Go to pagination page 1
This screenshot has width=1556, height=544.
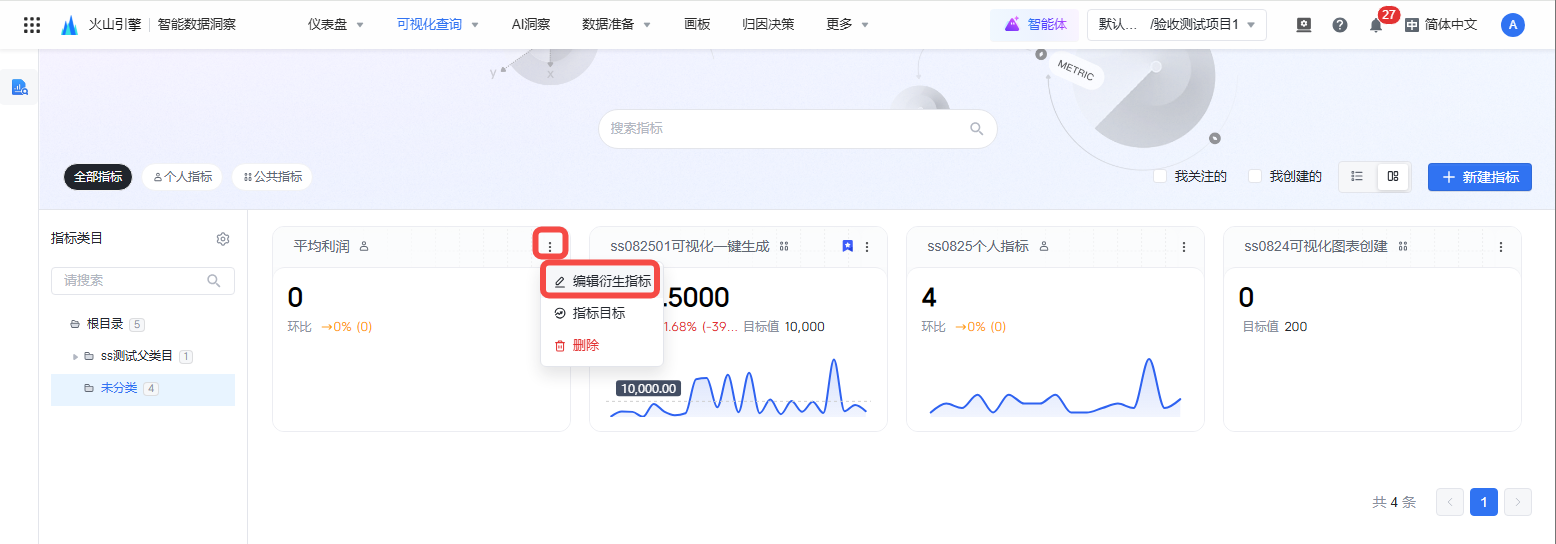(x=1484, y=502)
